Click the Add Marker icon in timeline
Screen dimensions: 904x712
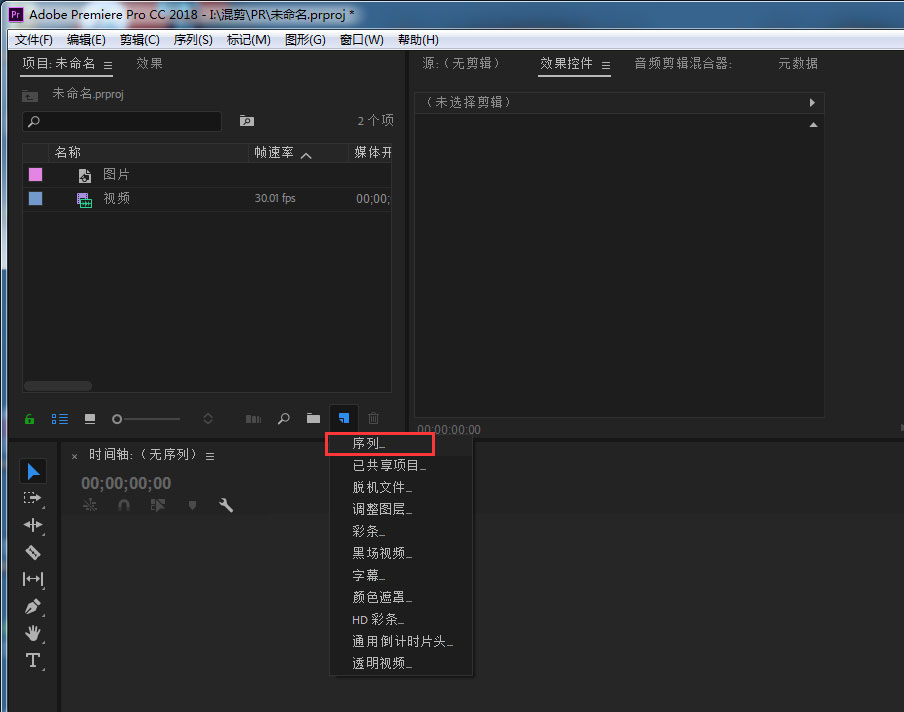click(x=193, y=506)
